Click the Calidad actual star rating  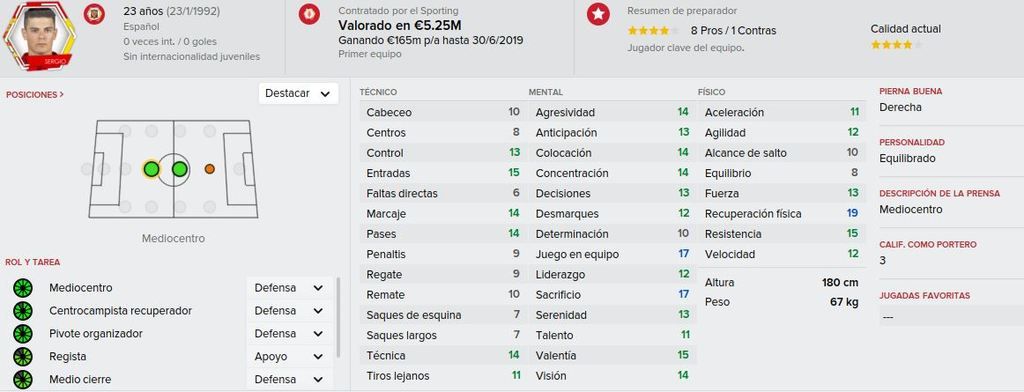(x=897, y=45)
